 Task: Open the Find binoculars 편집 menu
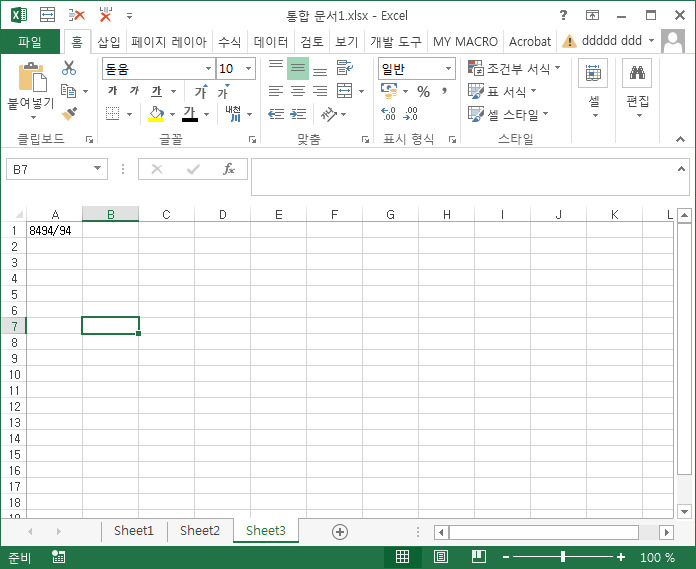(637, 88)
